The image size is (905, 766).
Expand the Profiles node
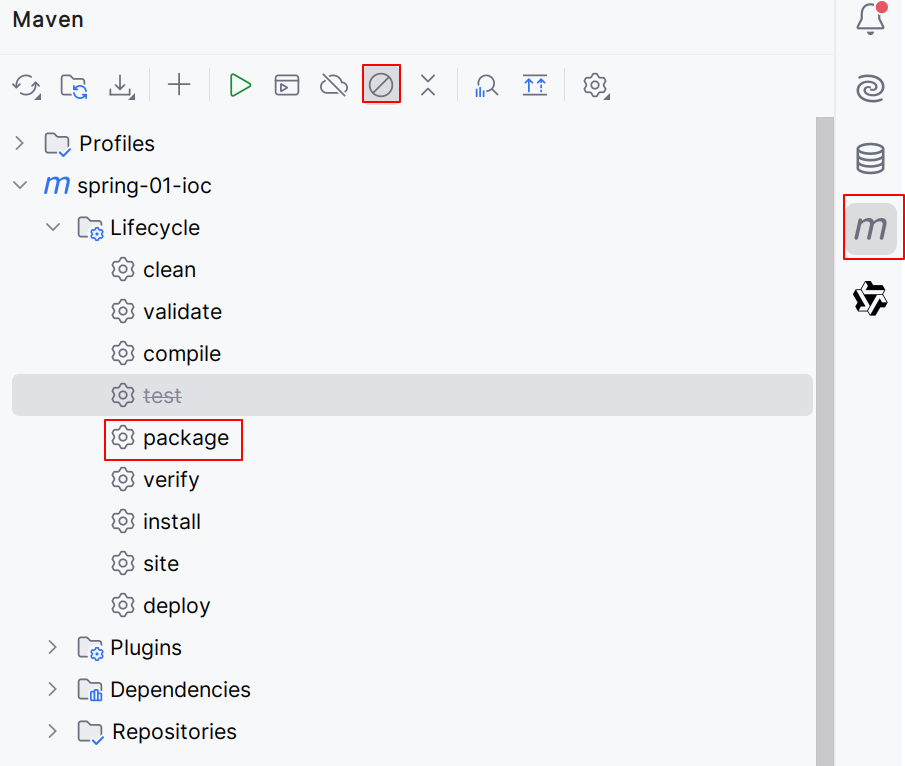20,143
